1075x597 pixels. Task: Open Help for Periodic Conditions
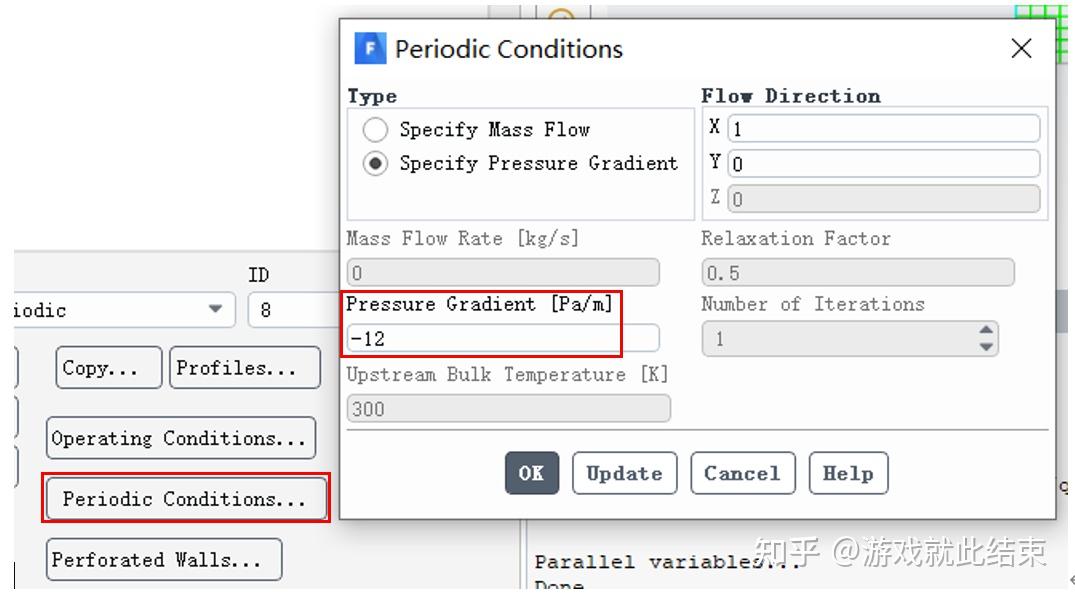[848, 474]
